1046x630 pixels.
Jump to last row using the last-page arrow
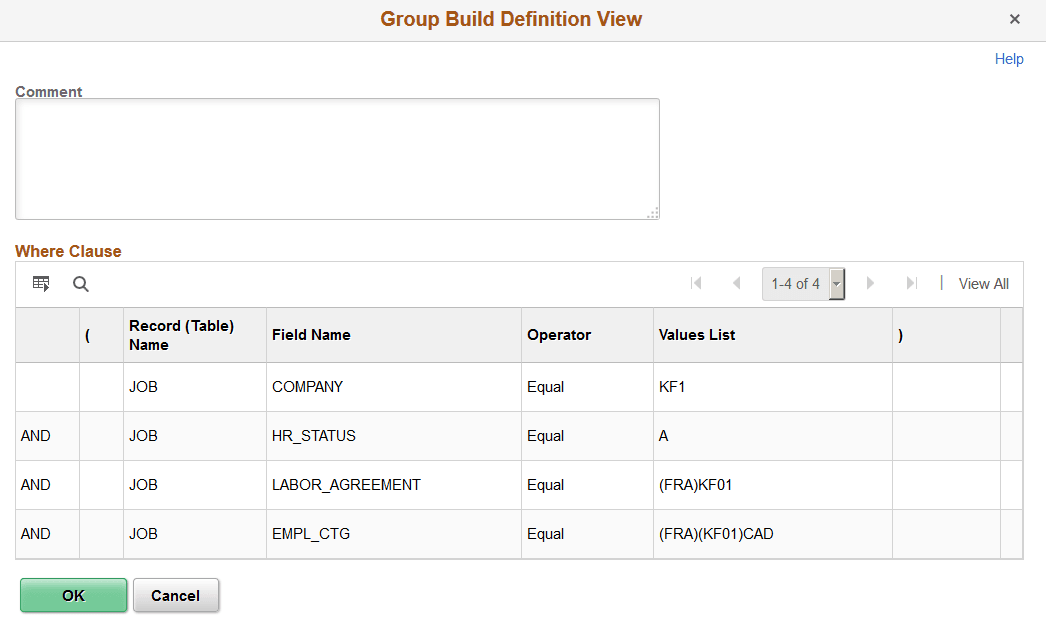(x=911, y=284)
